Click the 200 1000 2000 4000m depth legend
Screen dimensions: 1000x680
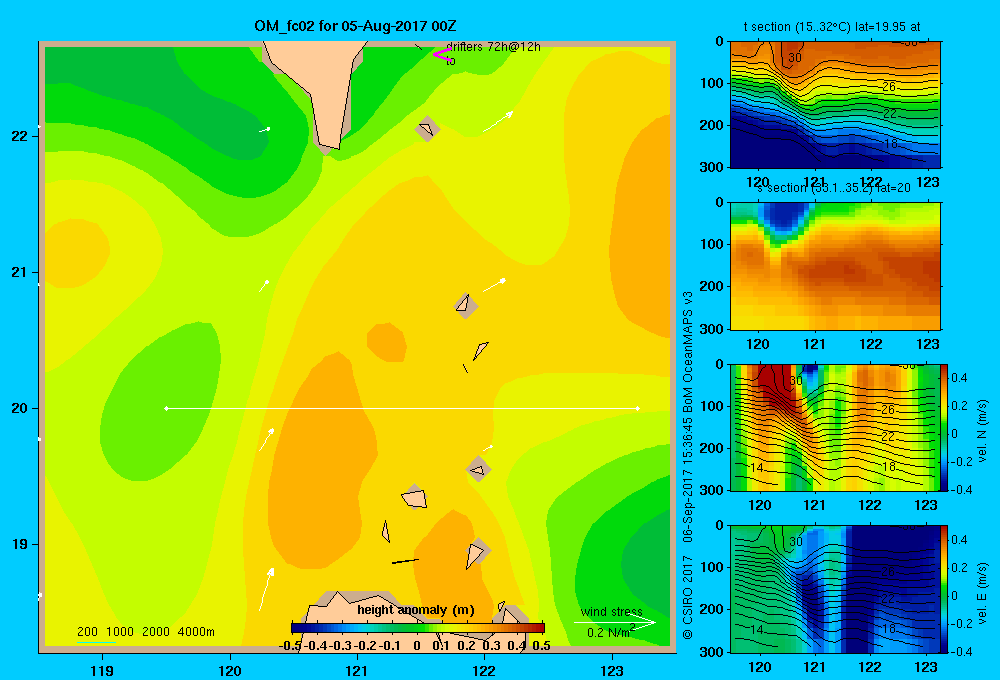tap(145, 632)
